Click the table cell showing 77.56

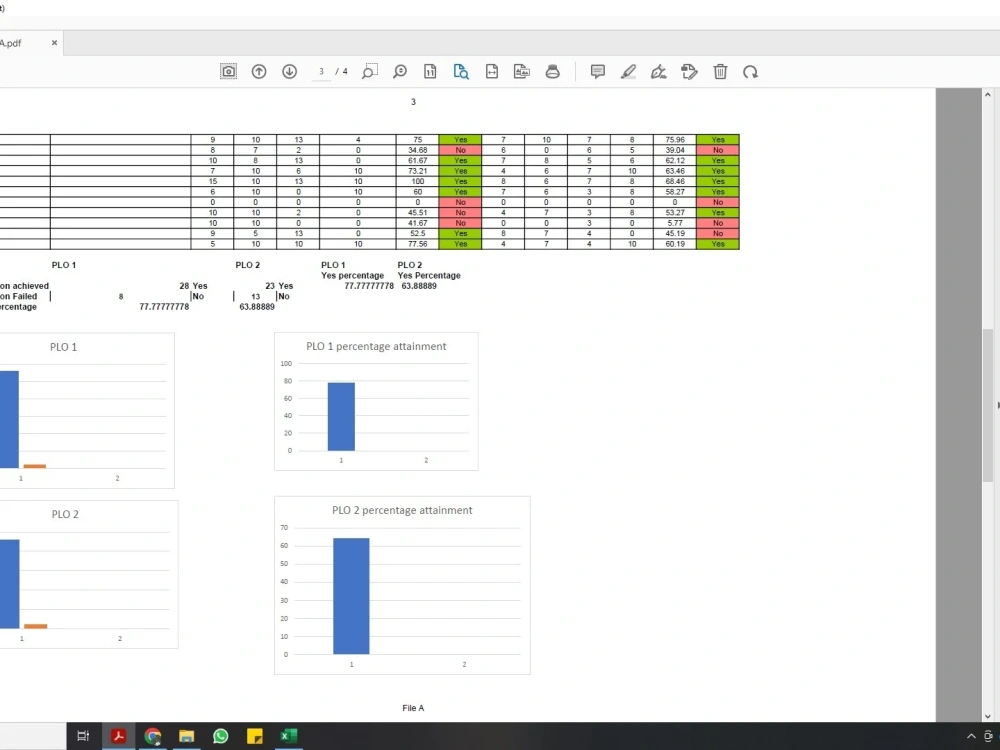418,244
